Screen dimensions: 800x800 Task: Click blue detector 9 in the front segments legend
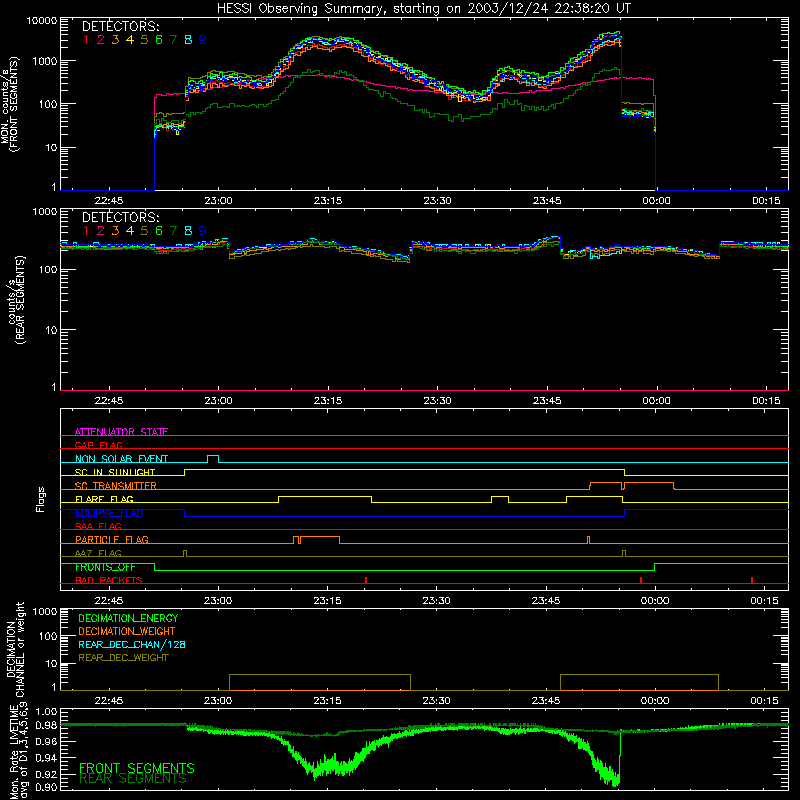[x=203, y=40]
